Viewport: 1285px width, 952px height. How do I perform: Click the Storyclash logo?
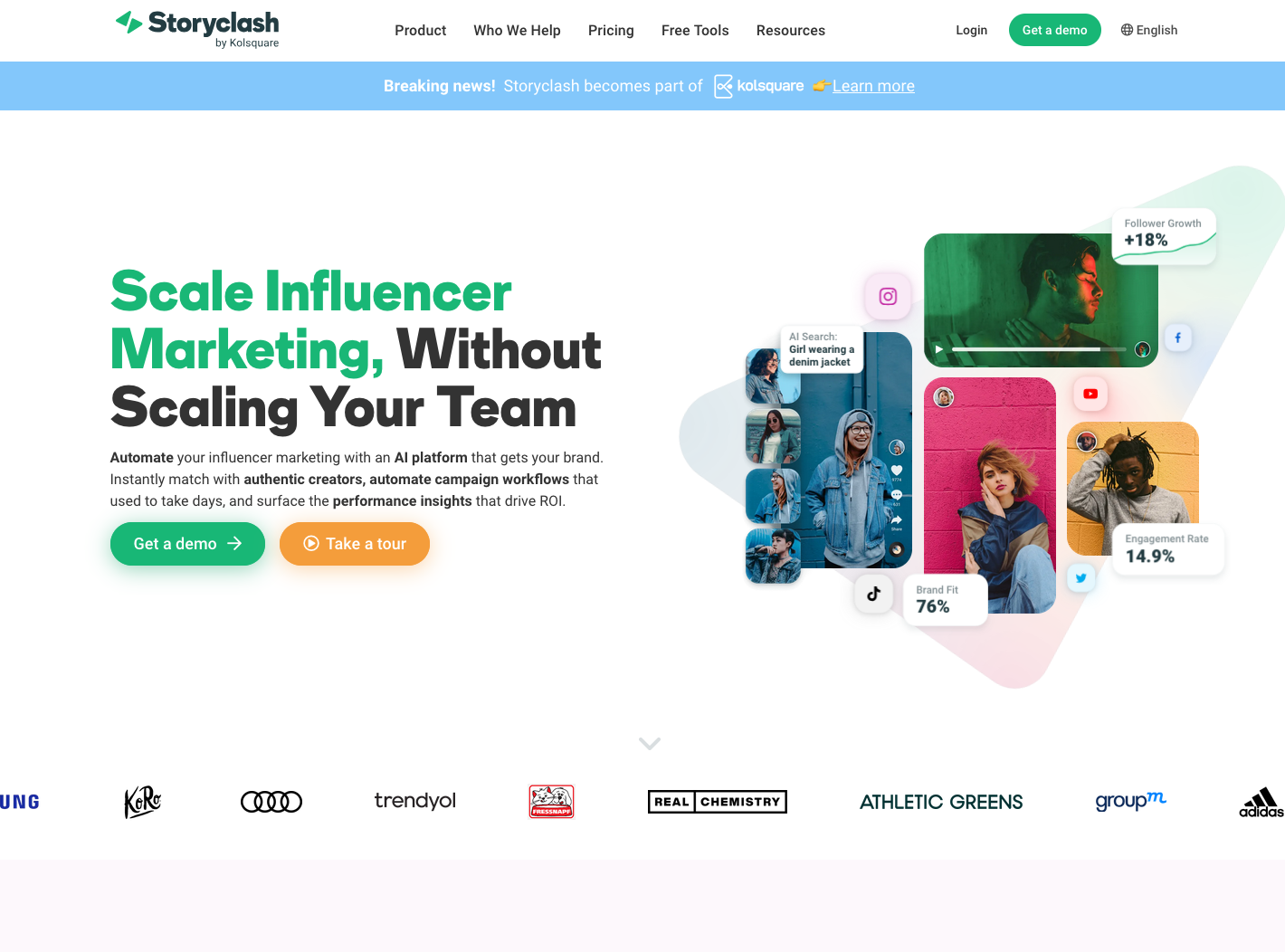[x=197, y=29]
